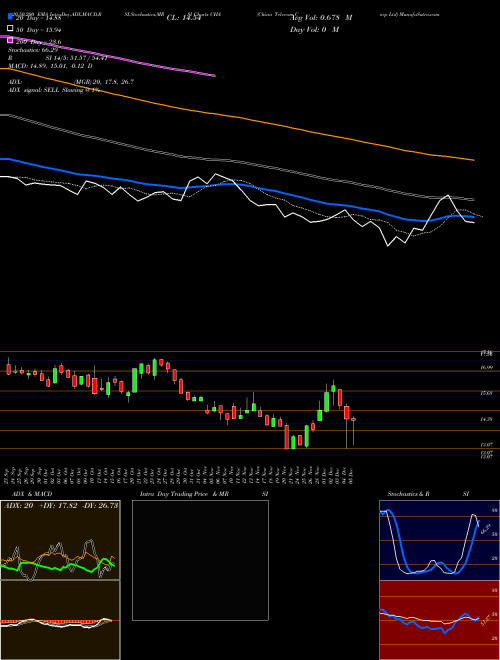Click the white 50 Day legend swatch
Screen dimensions: 500x660
11,29
